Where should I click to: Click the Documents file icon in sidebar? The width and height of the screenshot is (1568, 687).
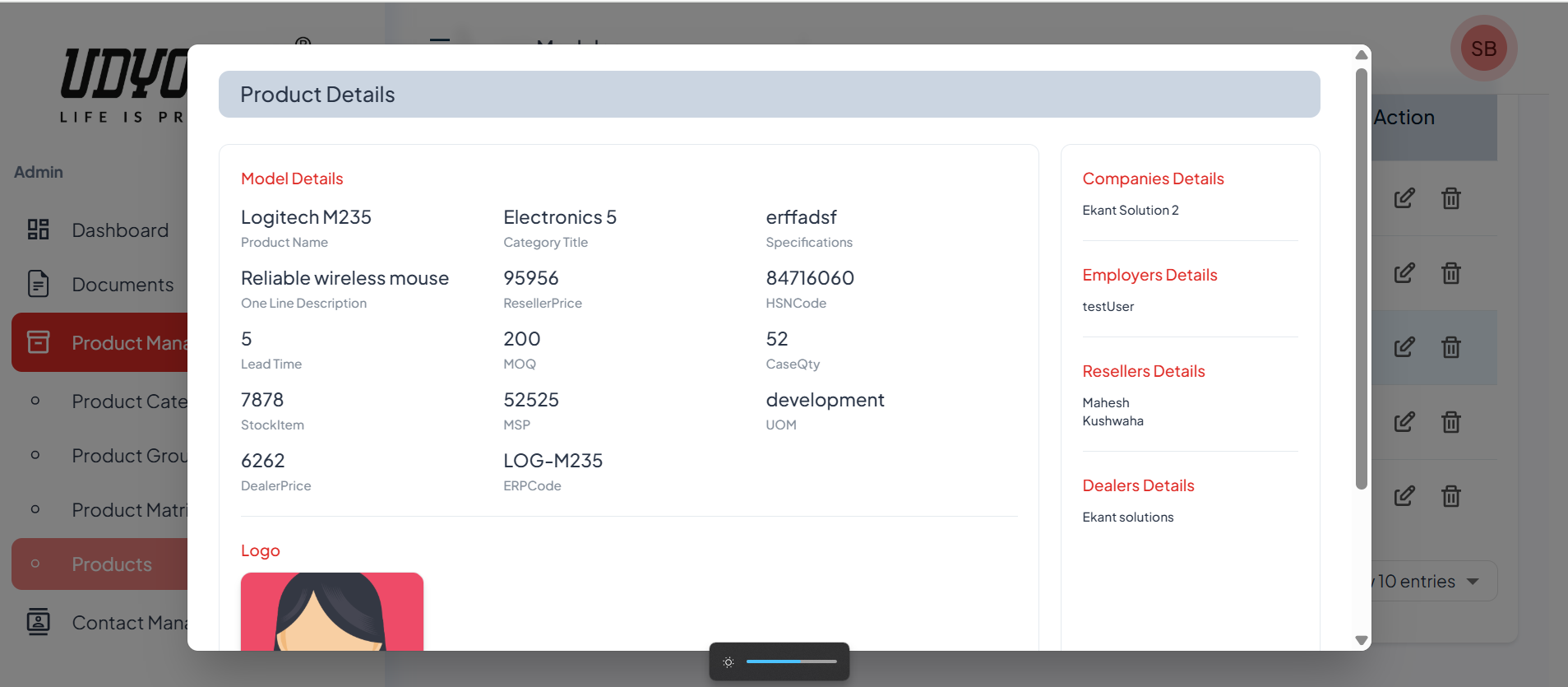pyautogui.click(x=38, y=284)
